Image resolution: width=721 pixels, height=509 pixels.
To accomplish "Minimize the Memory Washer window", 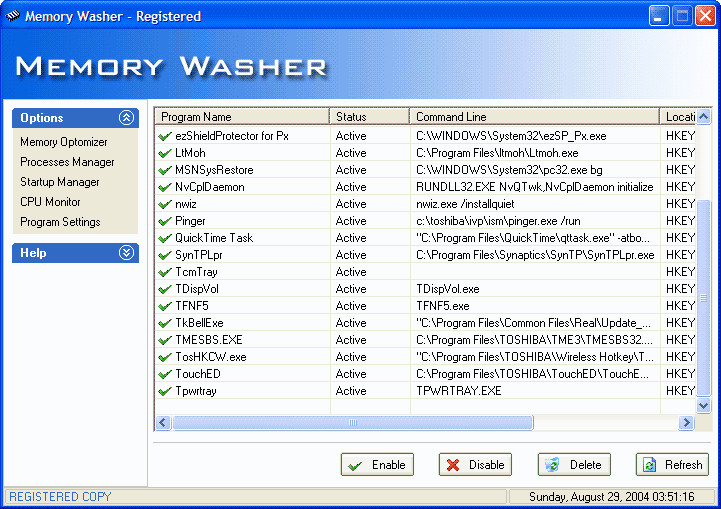I will pos(658,16).
